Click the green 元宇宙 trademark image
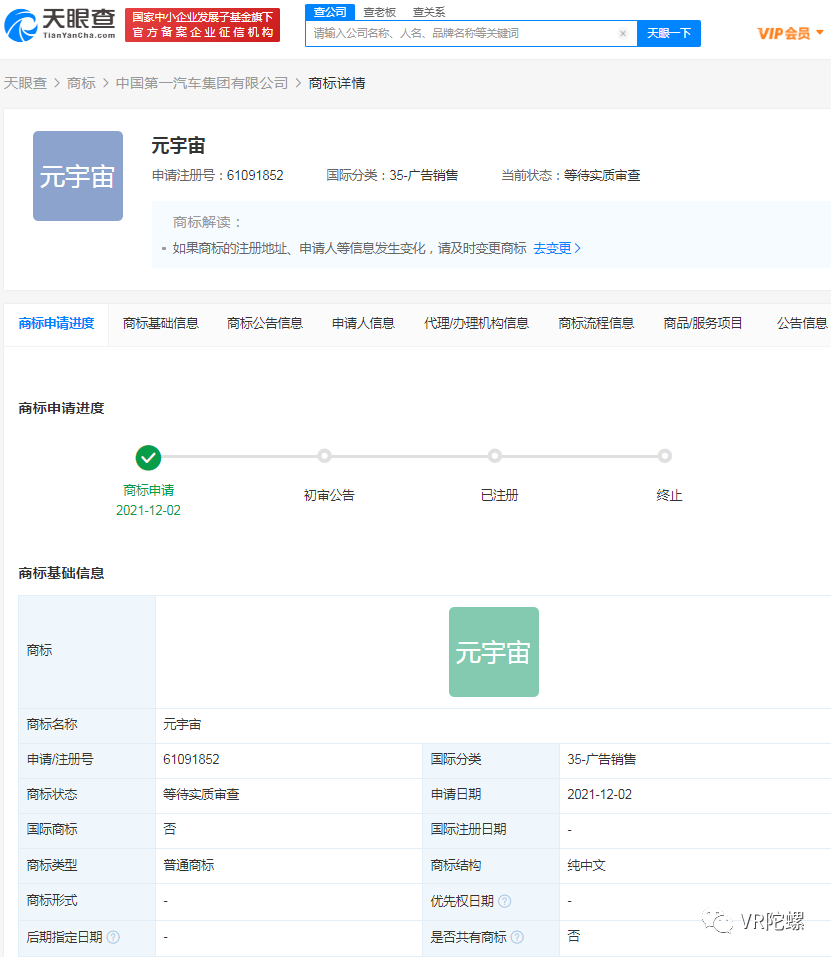This screenshot has width=831, height=957. click(494, 652)
